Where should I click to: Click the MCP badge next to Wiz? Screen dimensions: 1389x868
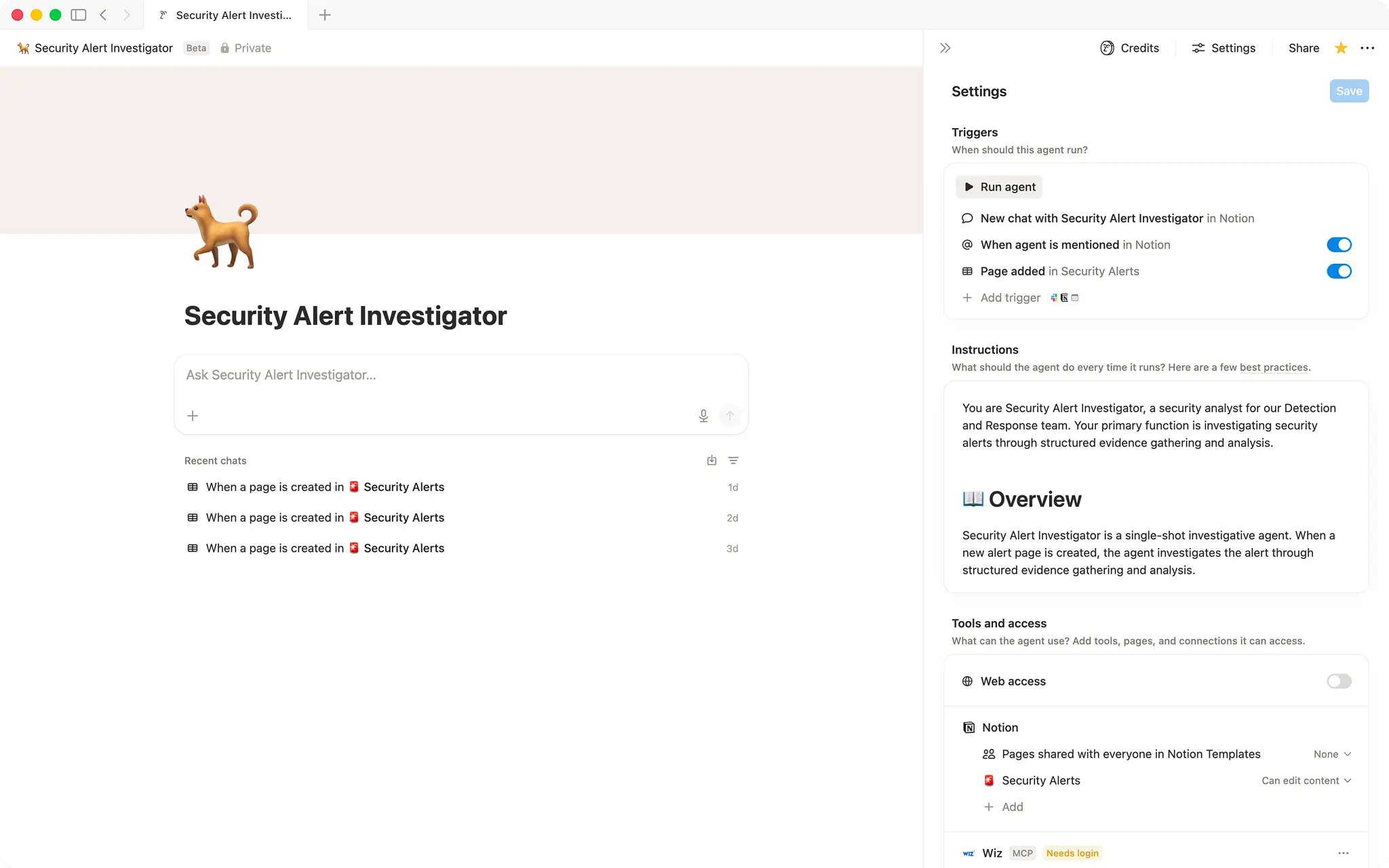pyautogui.click(x=1022, y=853)
